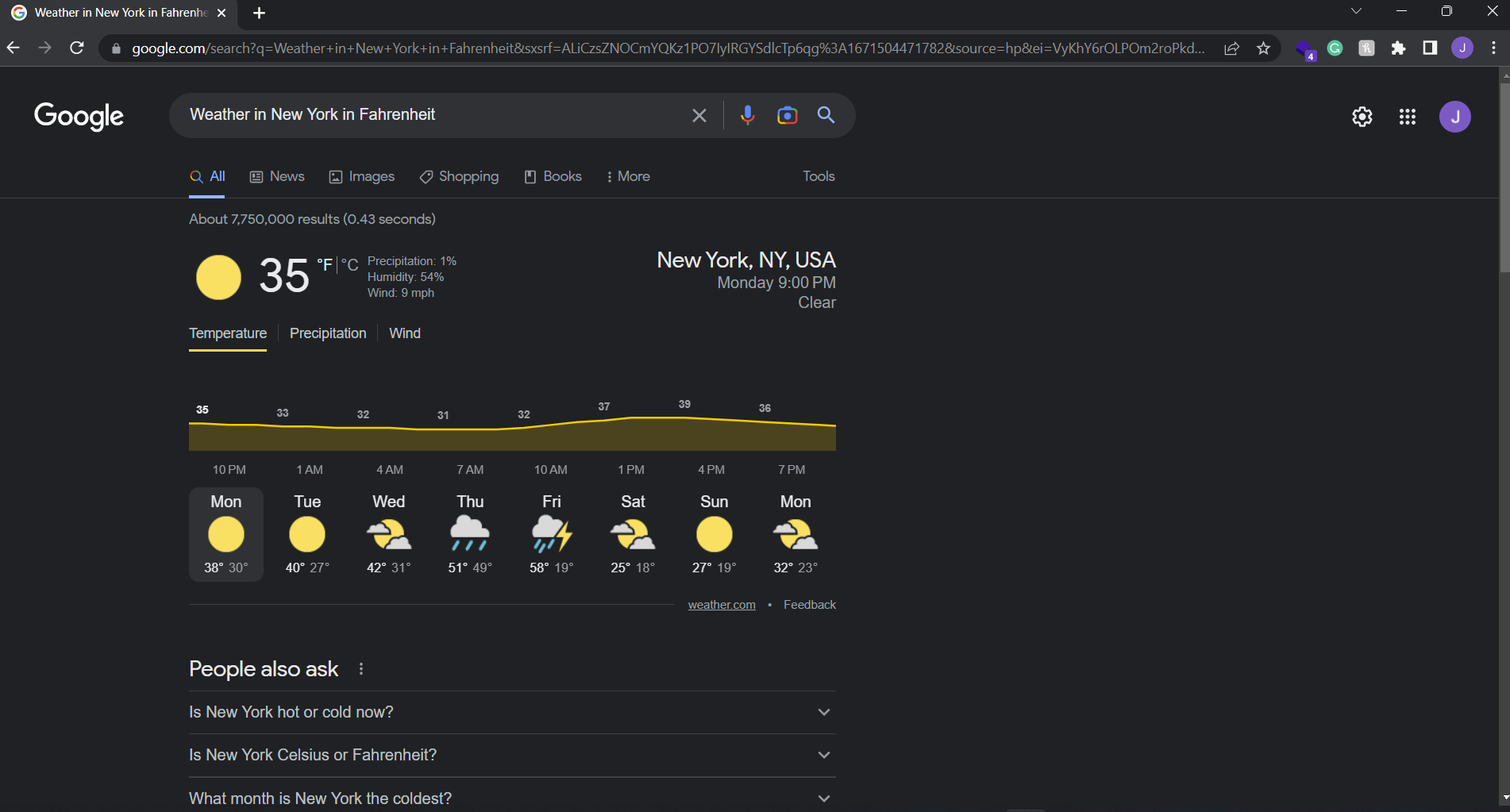Submit search with the magnifier icon
Screen dimensions: 1510x812
coord(826,115)
